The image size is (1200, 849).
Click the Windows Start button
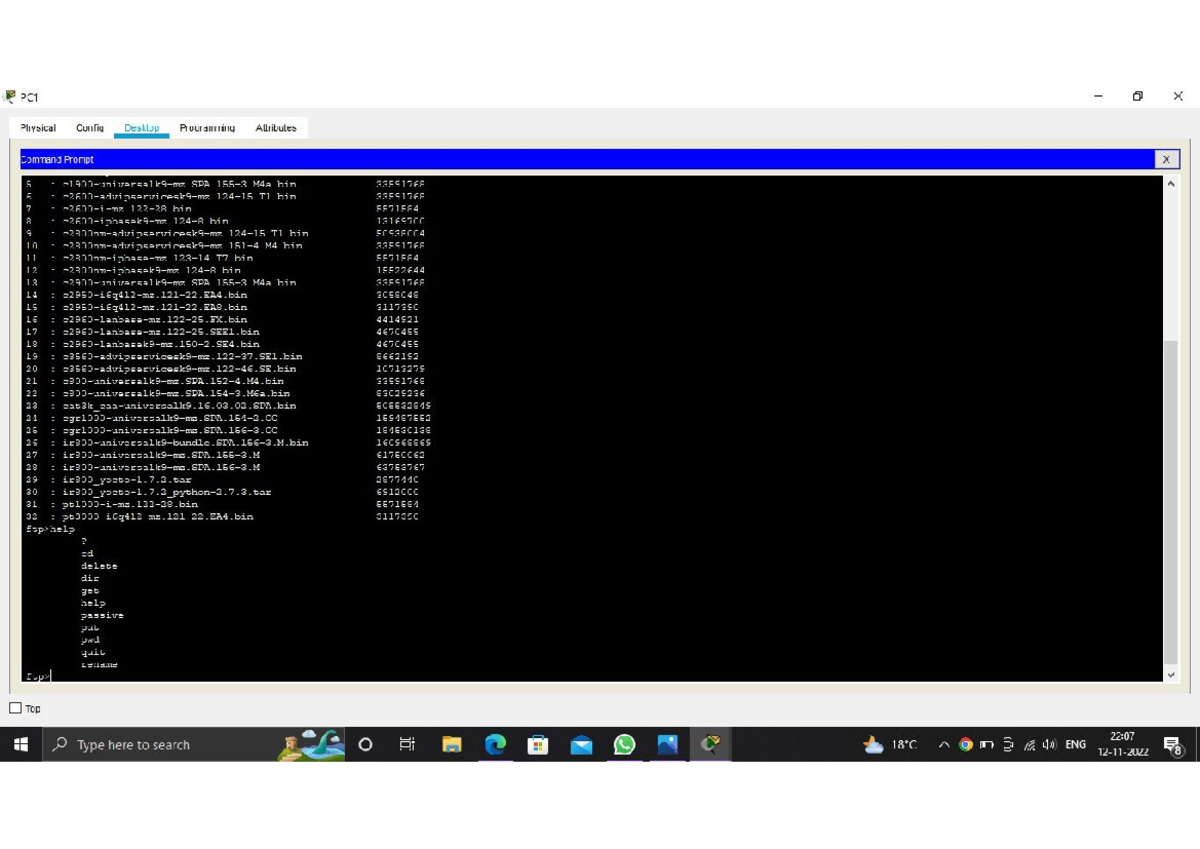pyautogui.click(x=20, y=744)
